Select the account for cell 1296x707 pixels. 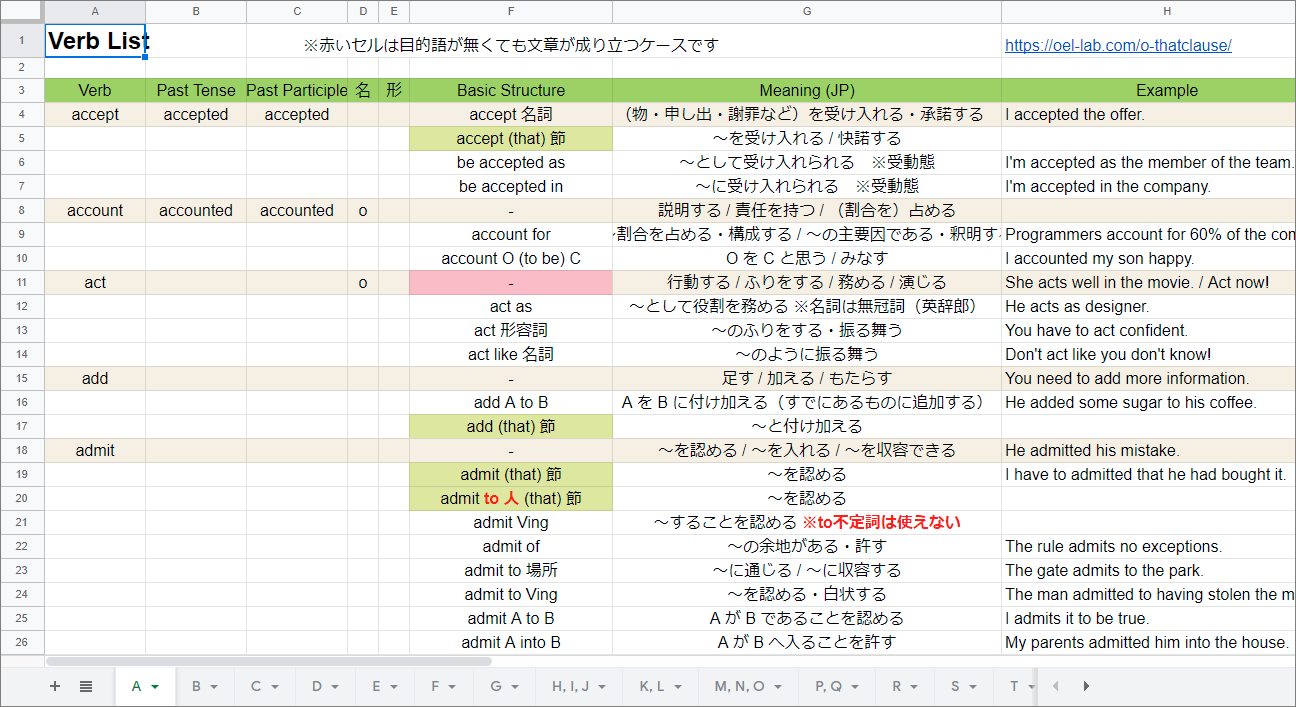pos(511,234)
